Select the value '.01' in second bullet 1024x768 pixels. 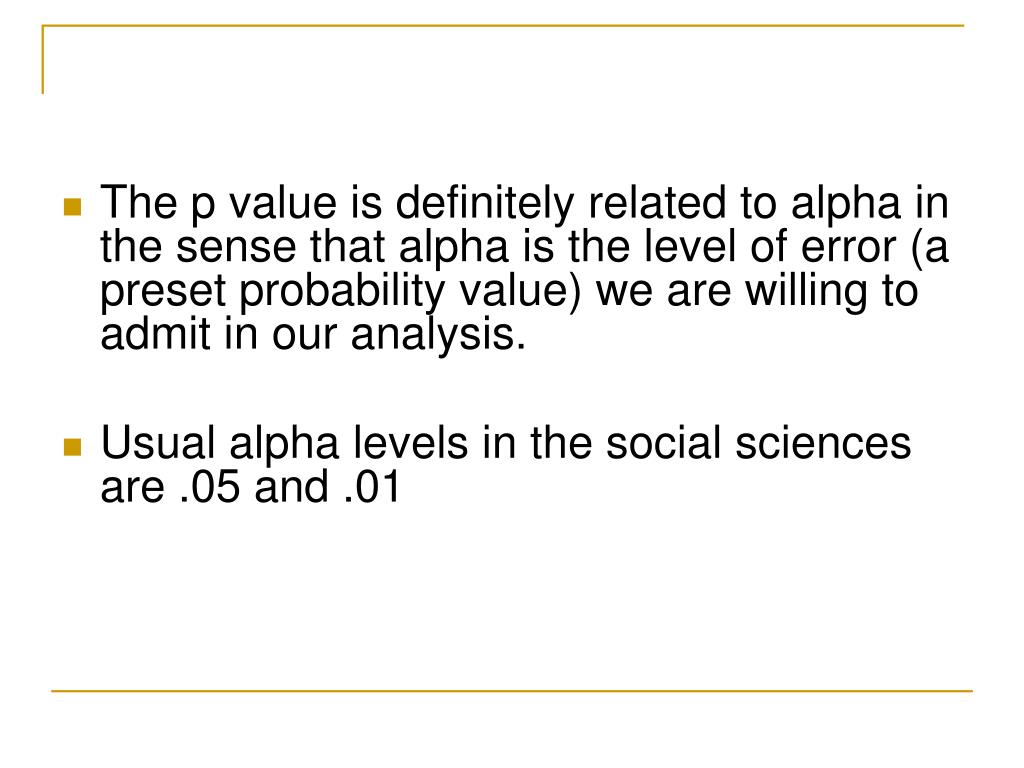pyautogui.click(x=371, y=487)
